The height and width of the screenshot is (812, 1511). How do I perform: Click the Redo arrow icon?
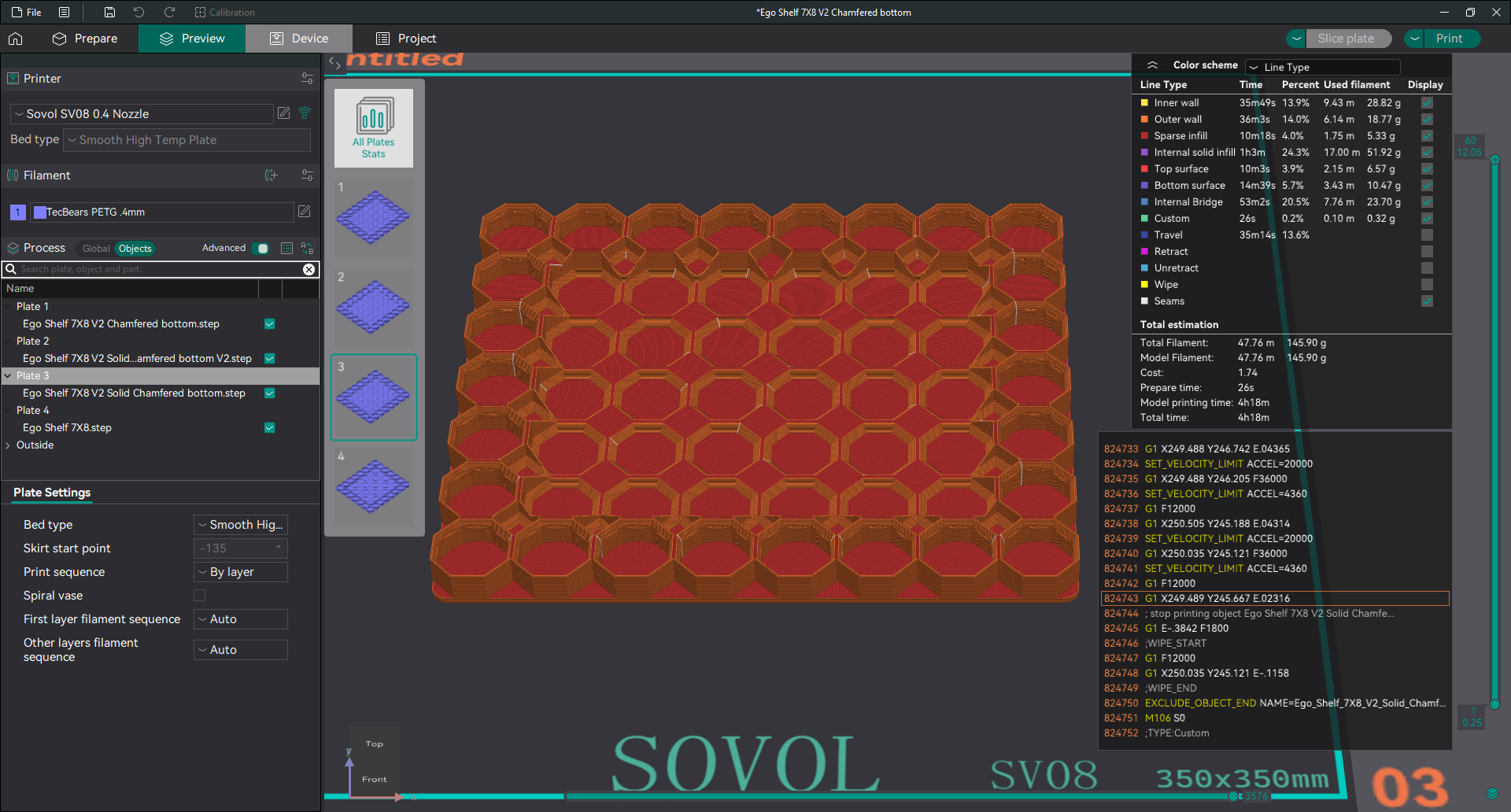(169, 13)
